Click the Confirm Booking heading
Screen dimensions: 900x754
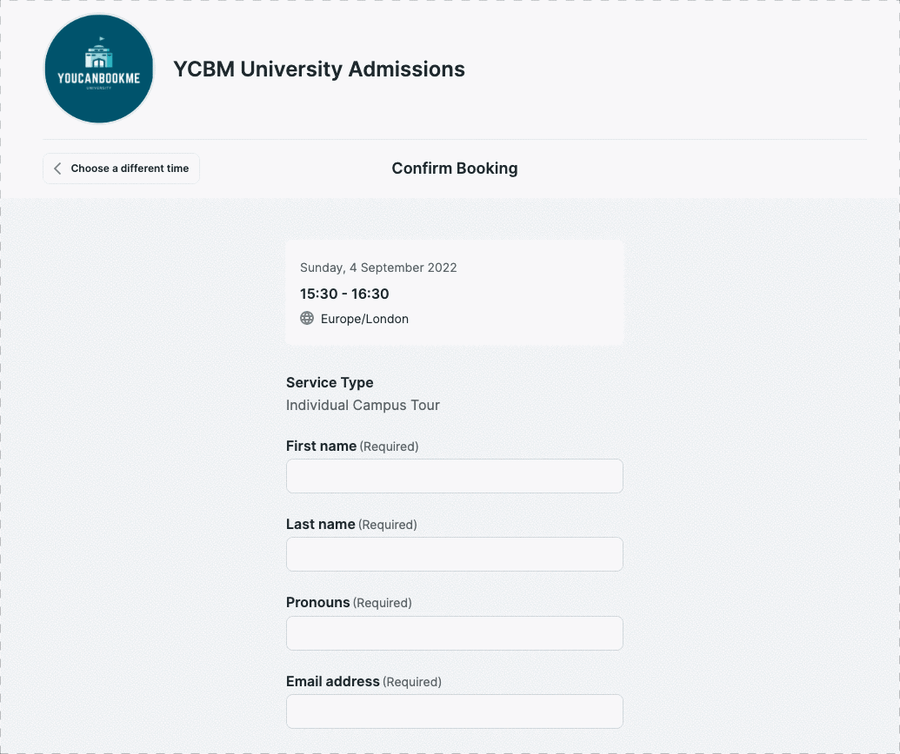454,168
